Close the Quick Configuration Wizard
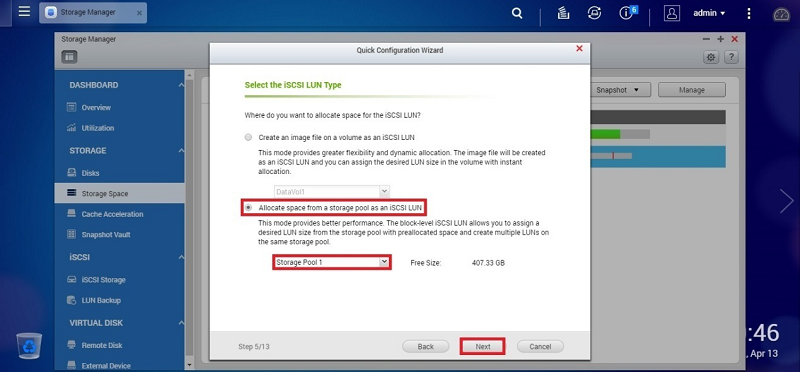Screen dimensions: 800x372 tap(579, 48)
